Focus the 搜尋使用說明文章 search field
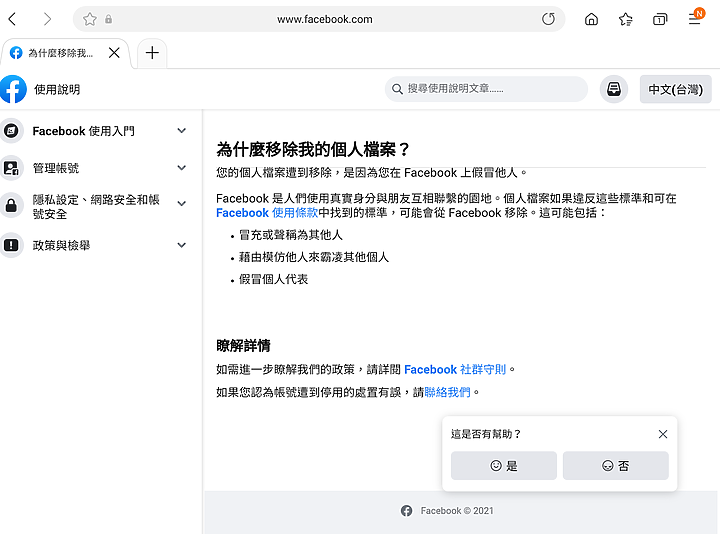The image size is (720, 534). (486, 89)
